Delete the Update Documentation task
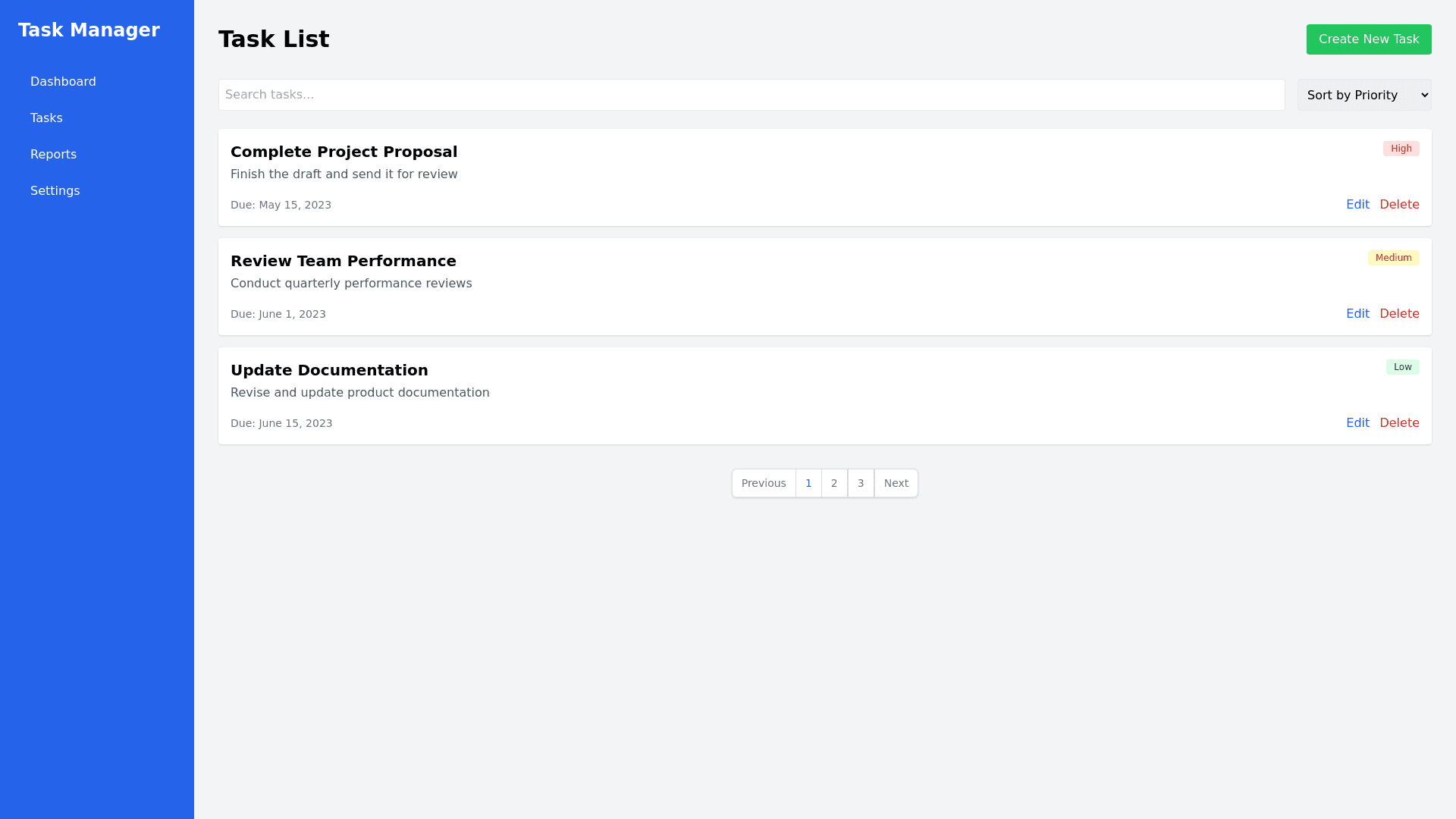This screenshot has height=819, width=1456. (x=1399, y=423)
